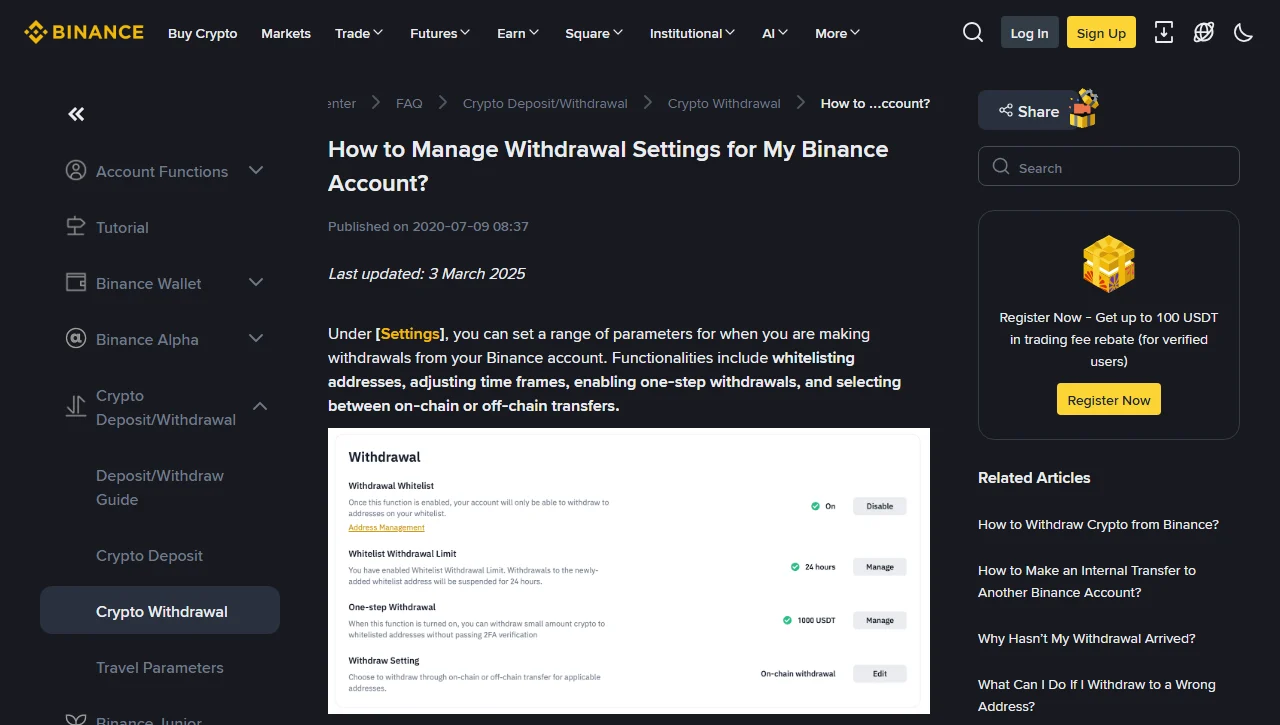The height and width of the screenshot is (725, 1280).
Task: Focus the help center Search field
Action: coord(1108,166)
